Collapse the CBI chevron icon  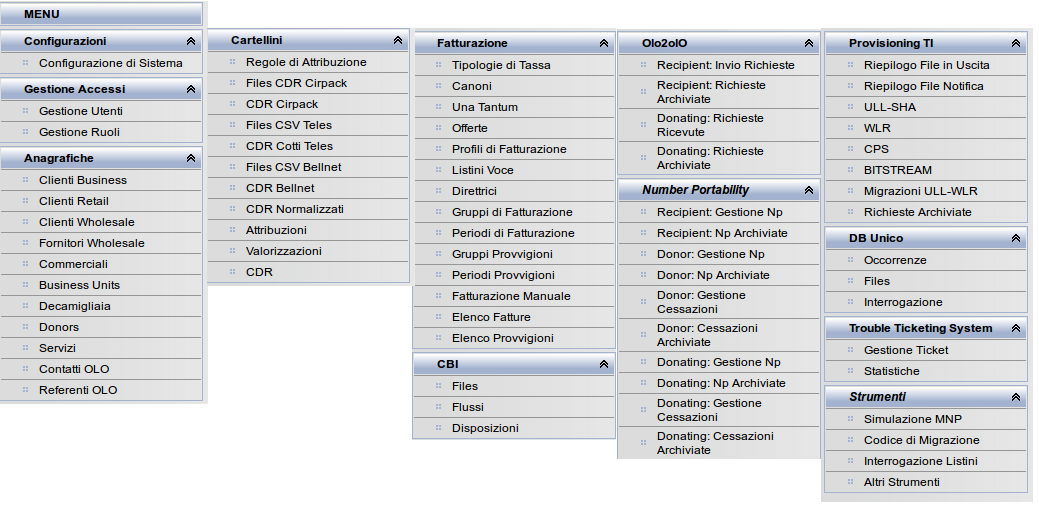[604, 364]
